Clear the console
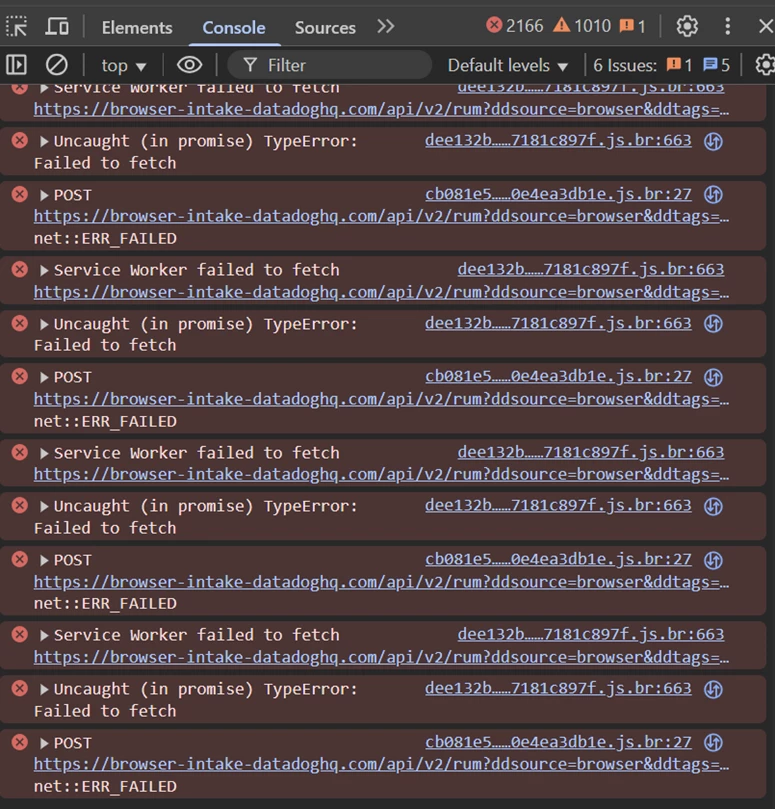Image resolution: width=776 pixels, height=810 pixels. pos(56,65)
